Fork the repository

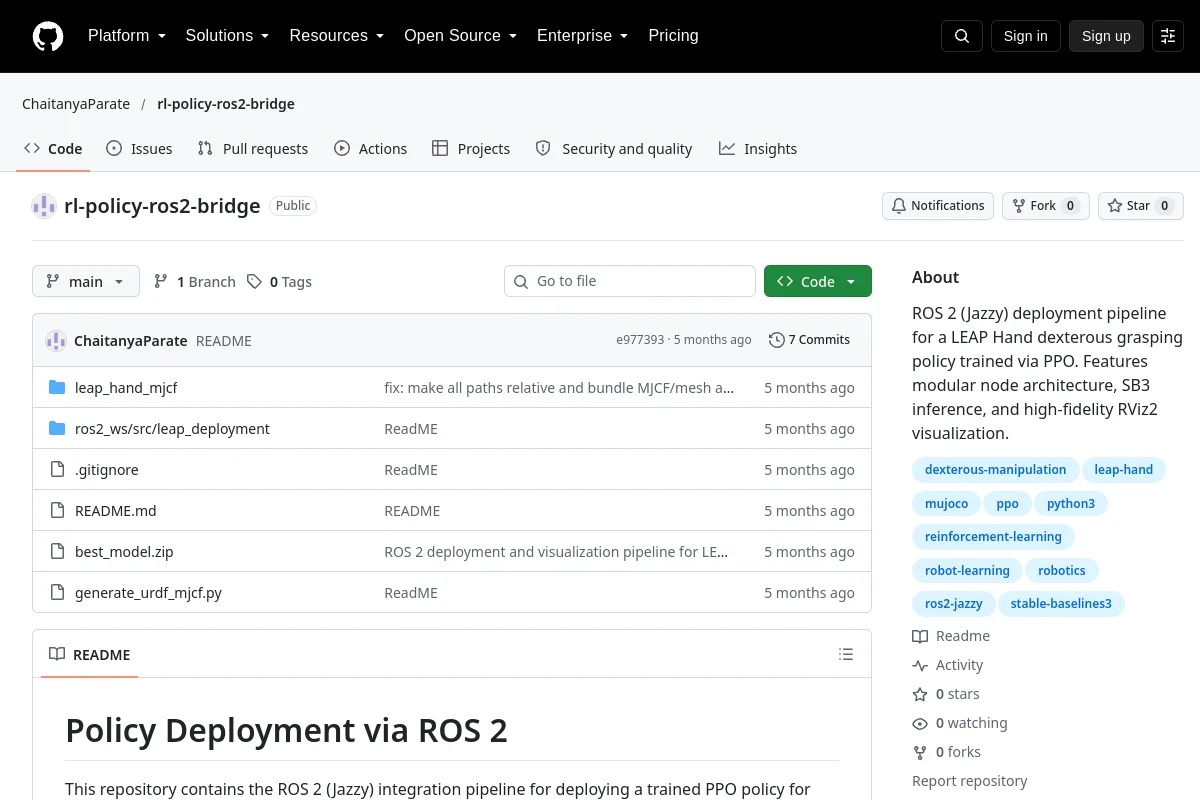pos(1046,206)
